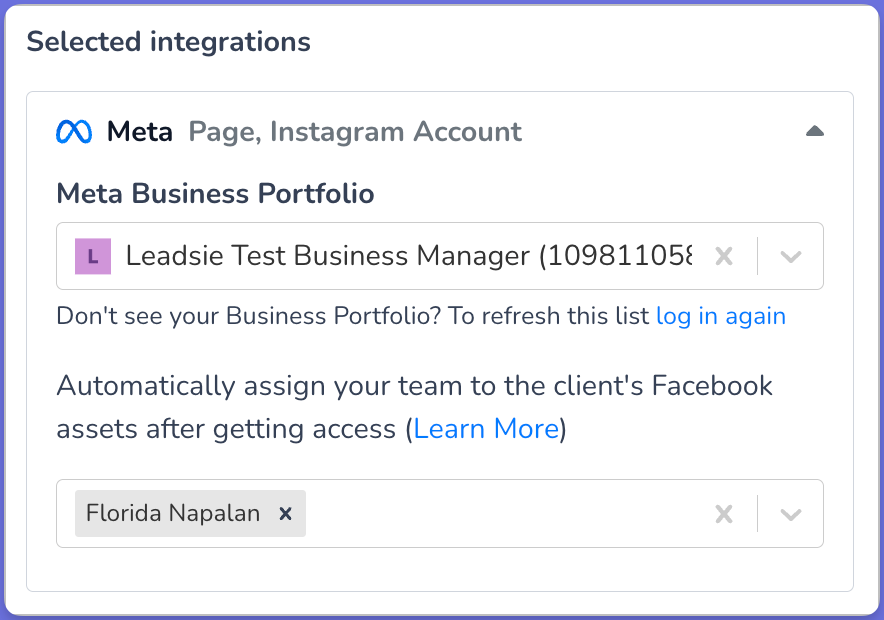This screenshot has width=884, height=620.
Task: Clear all assigned team members
Action: point(724,514)
